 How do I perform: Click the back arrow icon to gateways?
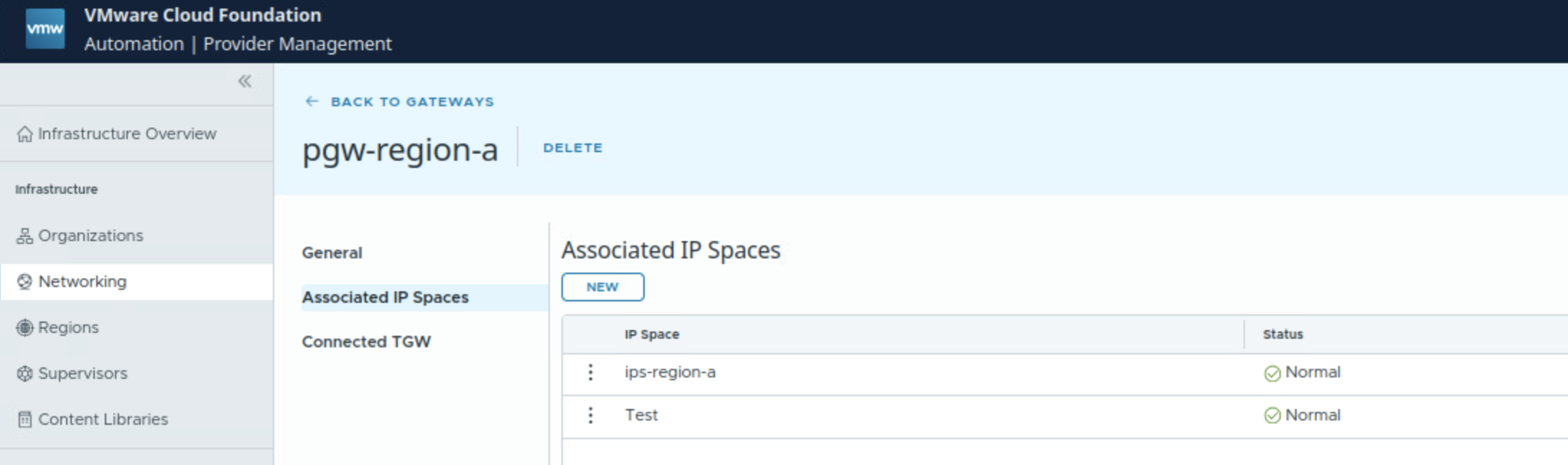tap(312, 102)
